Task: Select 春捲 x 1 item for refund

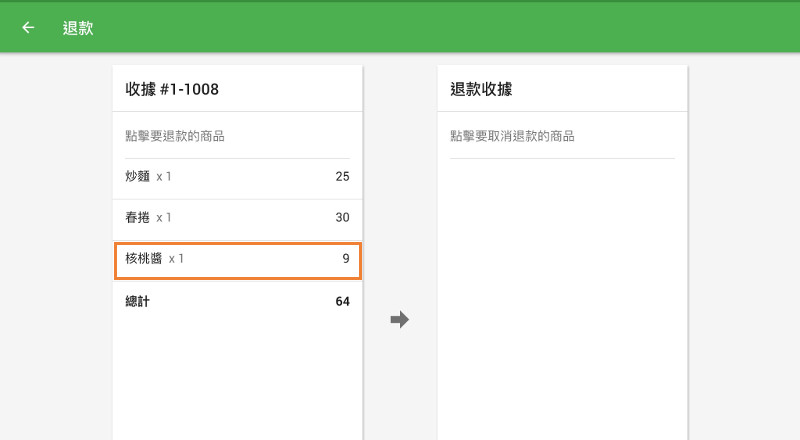Action: click(237, 217)
